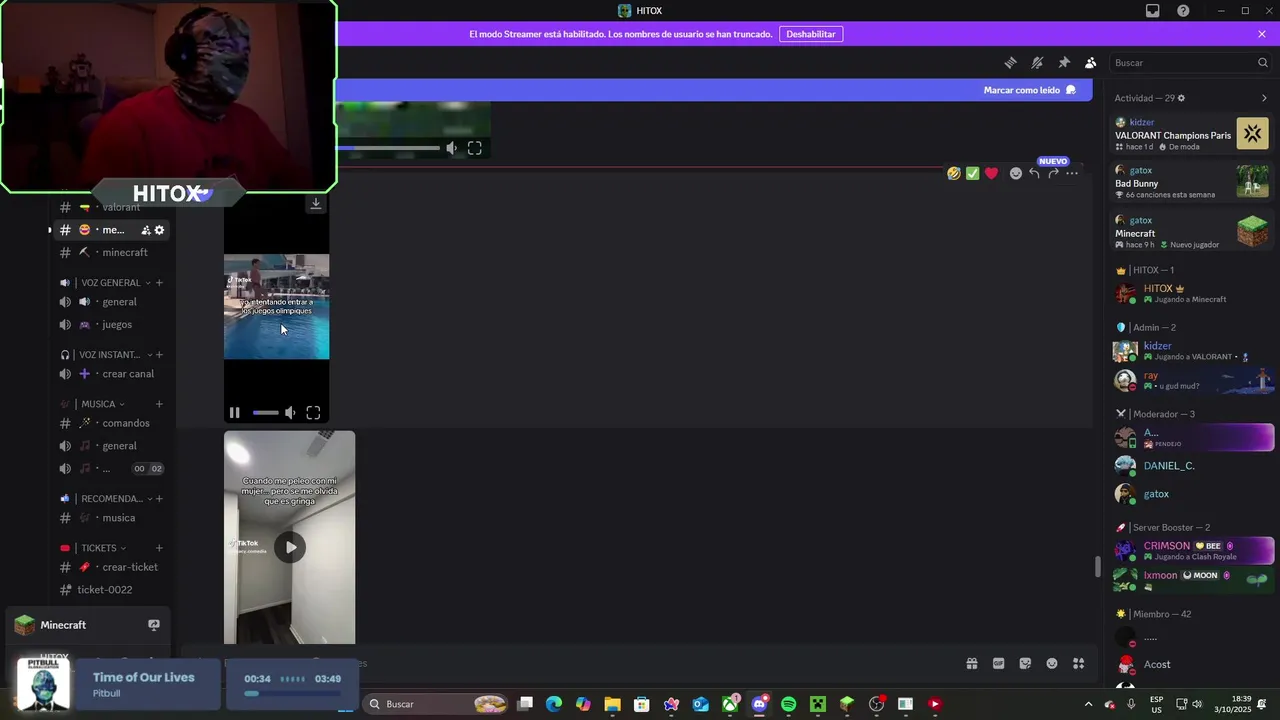Add channel to TICKETS category
This screenshot has height=720, width=1280.
pyautogui.click(x=159, y=548)
